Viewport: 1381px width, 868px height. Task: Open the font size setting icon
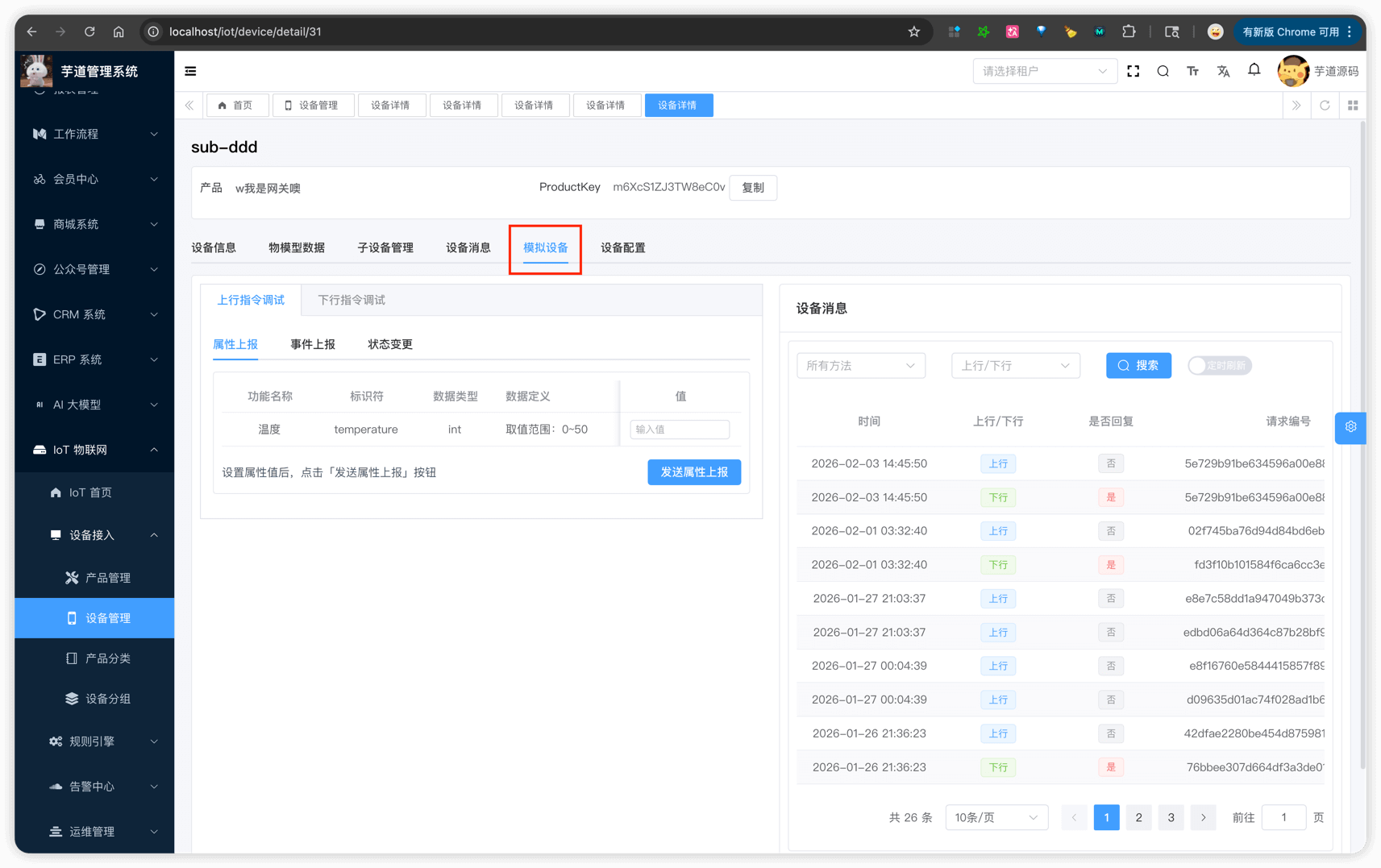click(1192, 71)
